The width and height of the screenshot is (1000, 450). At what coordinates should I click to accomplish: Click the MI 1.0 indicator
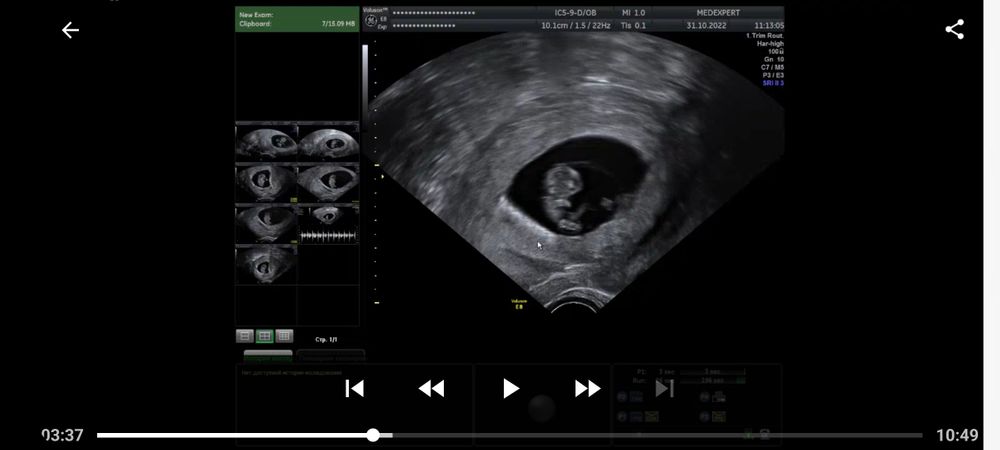pos(633,13)
